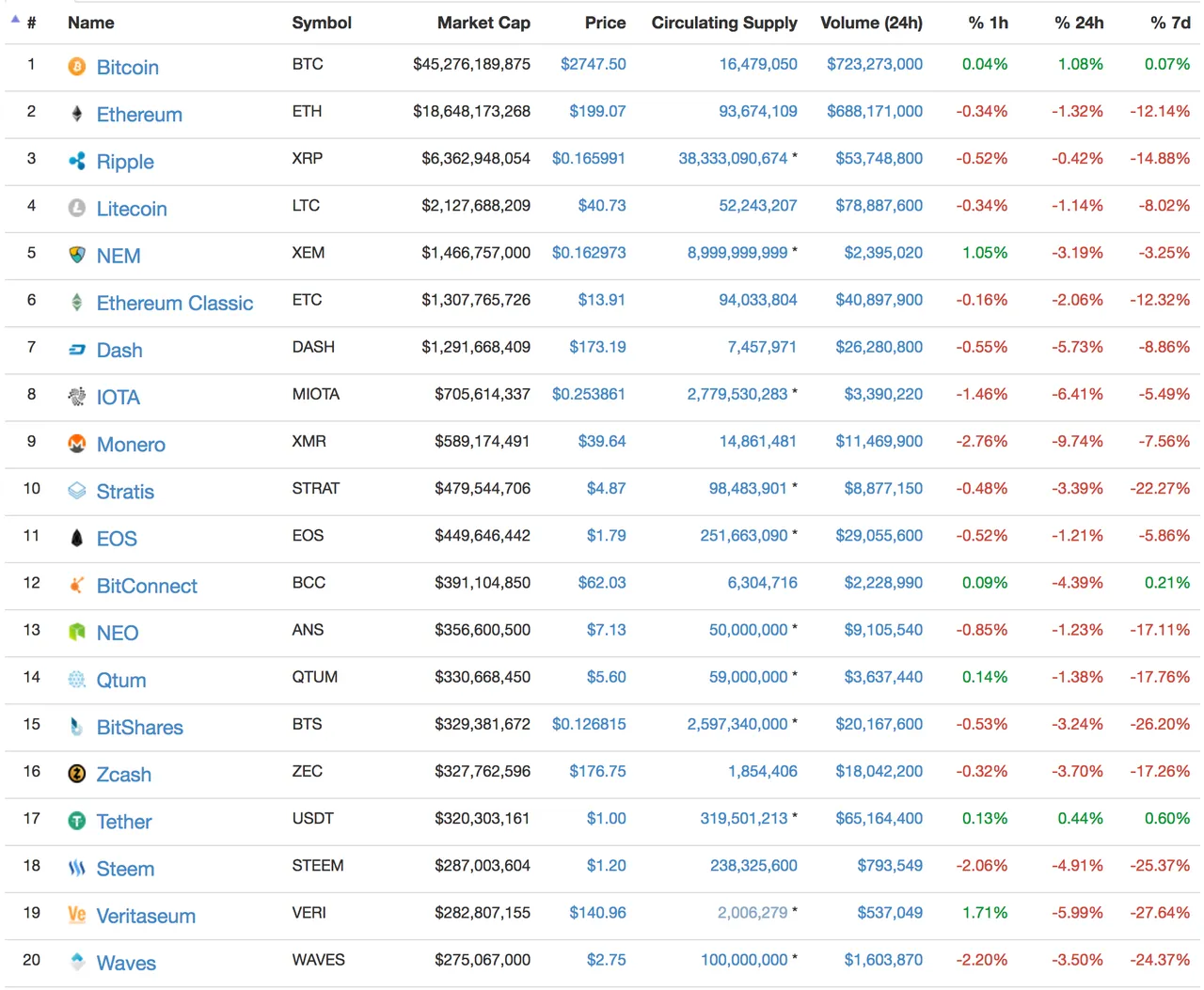The width and height of the screenshot is (1204, 990).
Task: Click the Veritaseum Ve logo icon
Action: pyautogui.click(x=77, y=915)
